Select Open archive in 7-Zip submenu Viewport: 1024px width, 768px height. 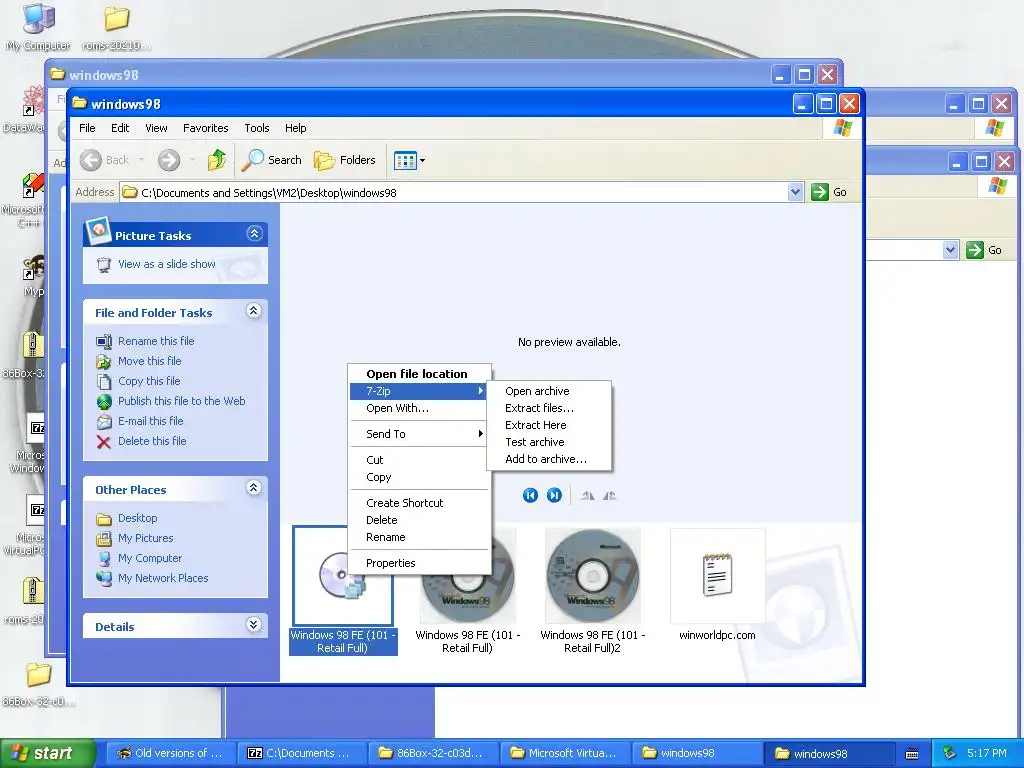click(549, 391)
